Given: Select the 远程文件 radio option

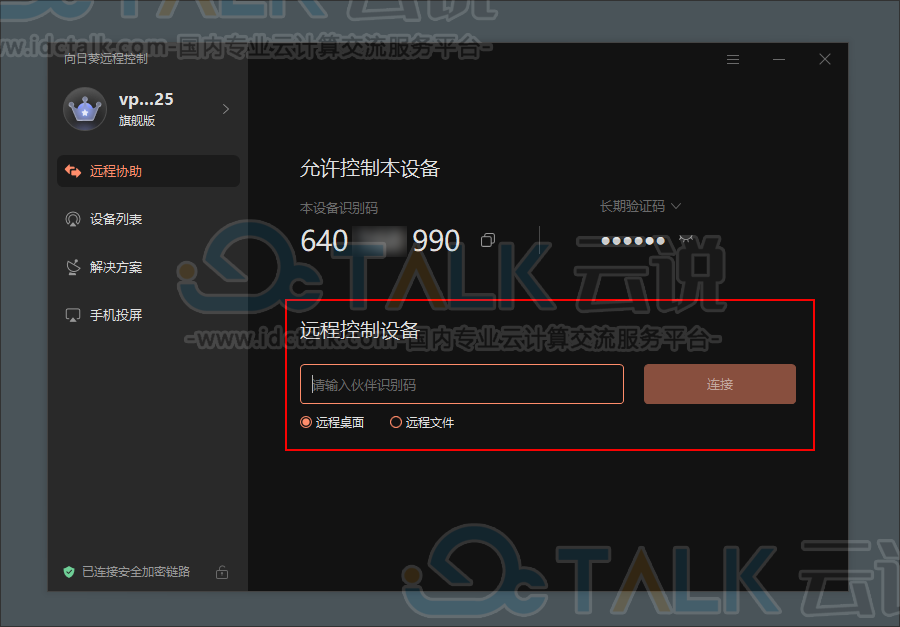Looking at the screenshot, I should pyautogui.click(x=422, y=423).
